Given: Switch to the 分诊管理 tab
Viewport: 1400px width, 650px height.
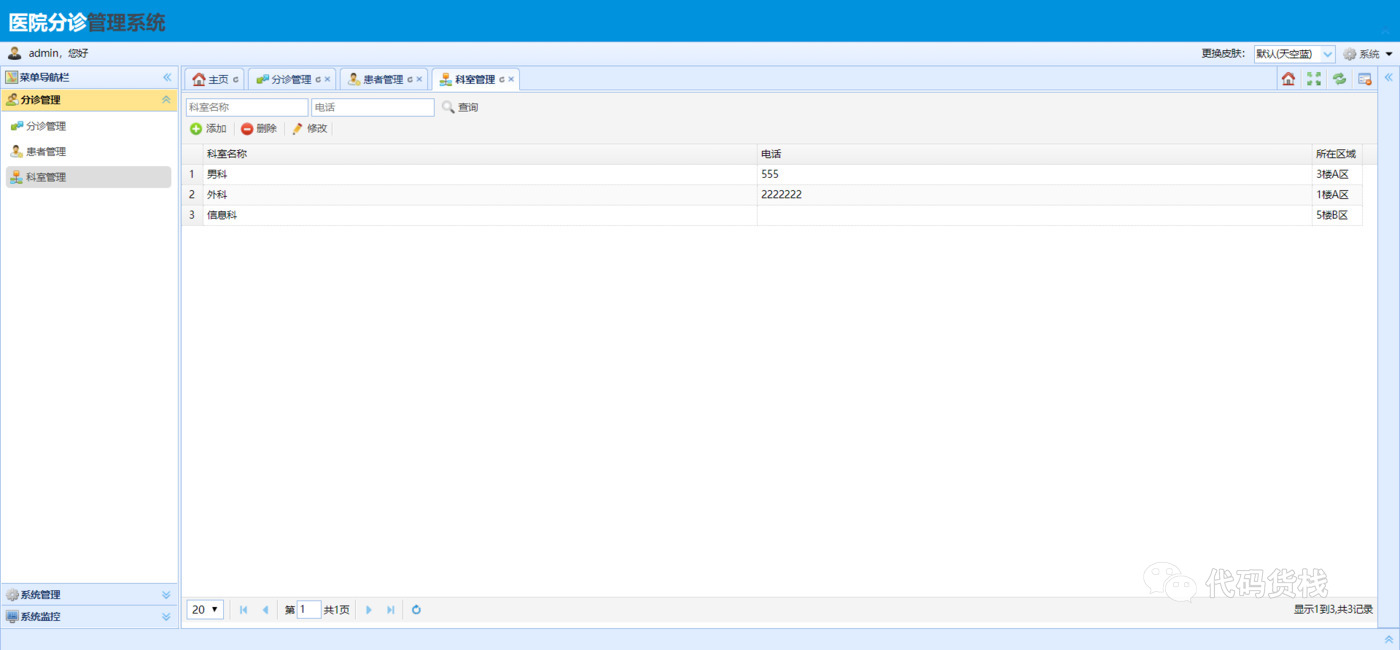Looking at the screenshot, I should point(291,79).
